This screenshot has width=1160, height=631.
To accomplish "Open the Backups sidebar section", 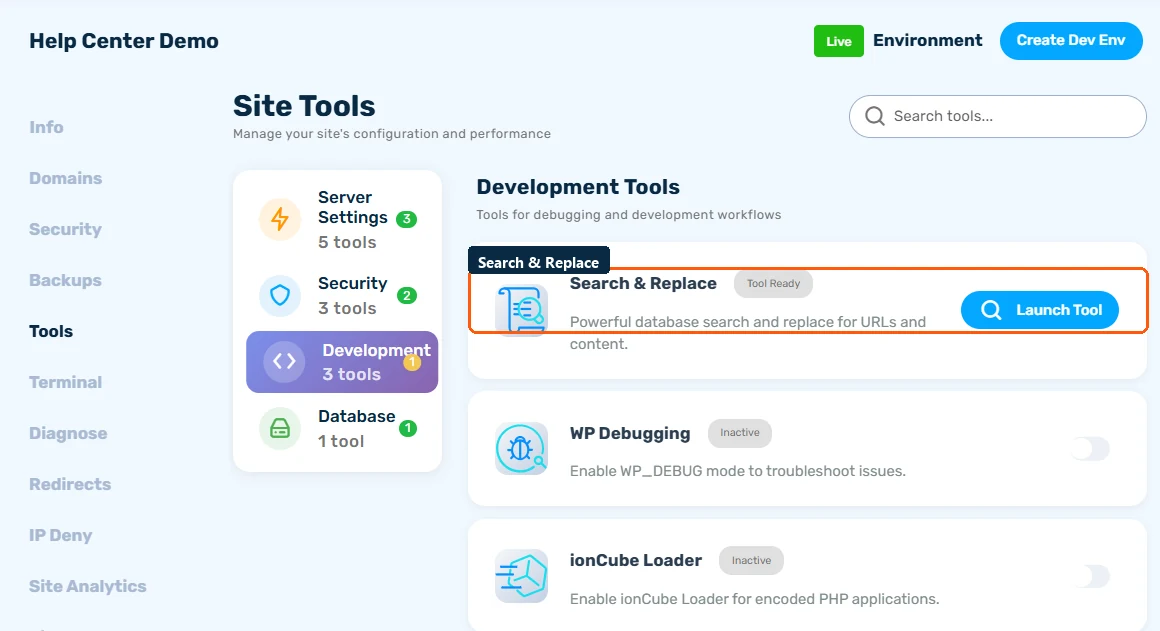I will coord(65,280).
